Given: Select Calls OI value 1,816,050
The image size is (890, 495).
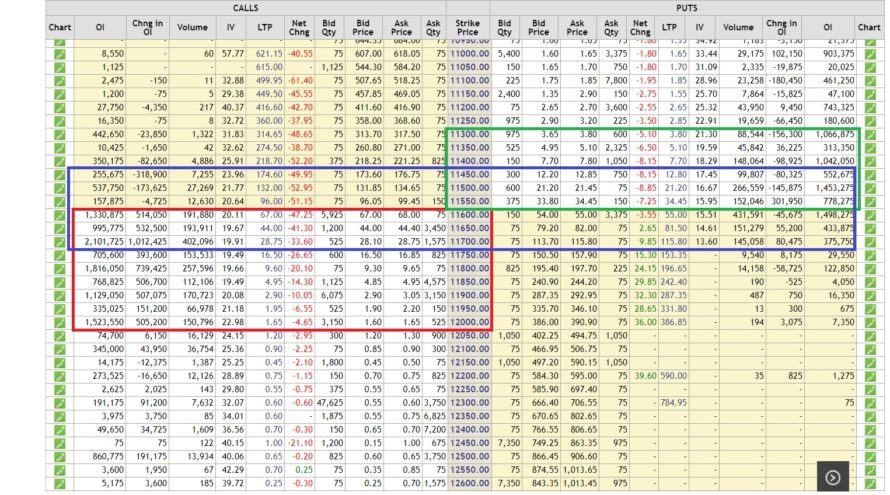Looking at the screenshot, I should coord(104,269).
